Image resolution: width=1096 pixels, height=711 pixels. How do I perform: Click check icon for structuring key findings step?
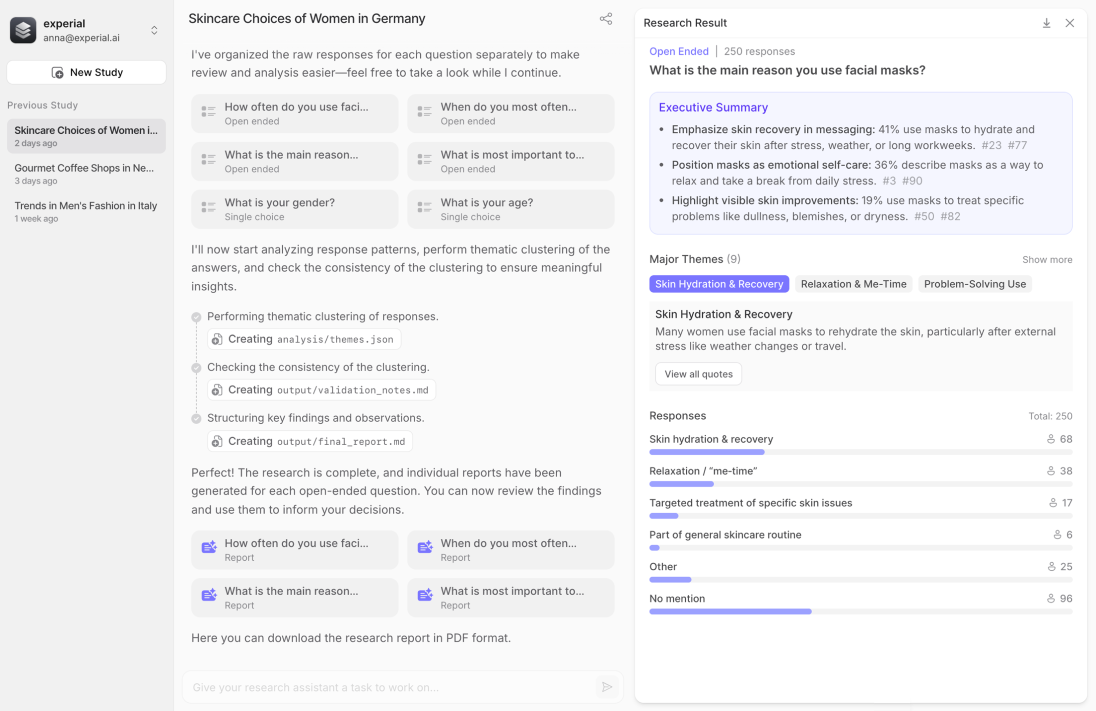click(x=196, y=419)
